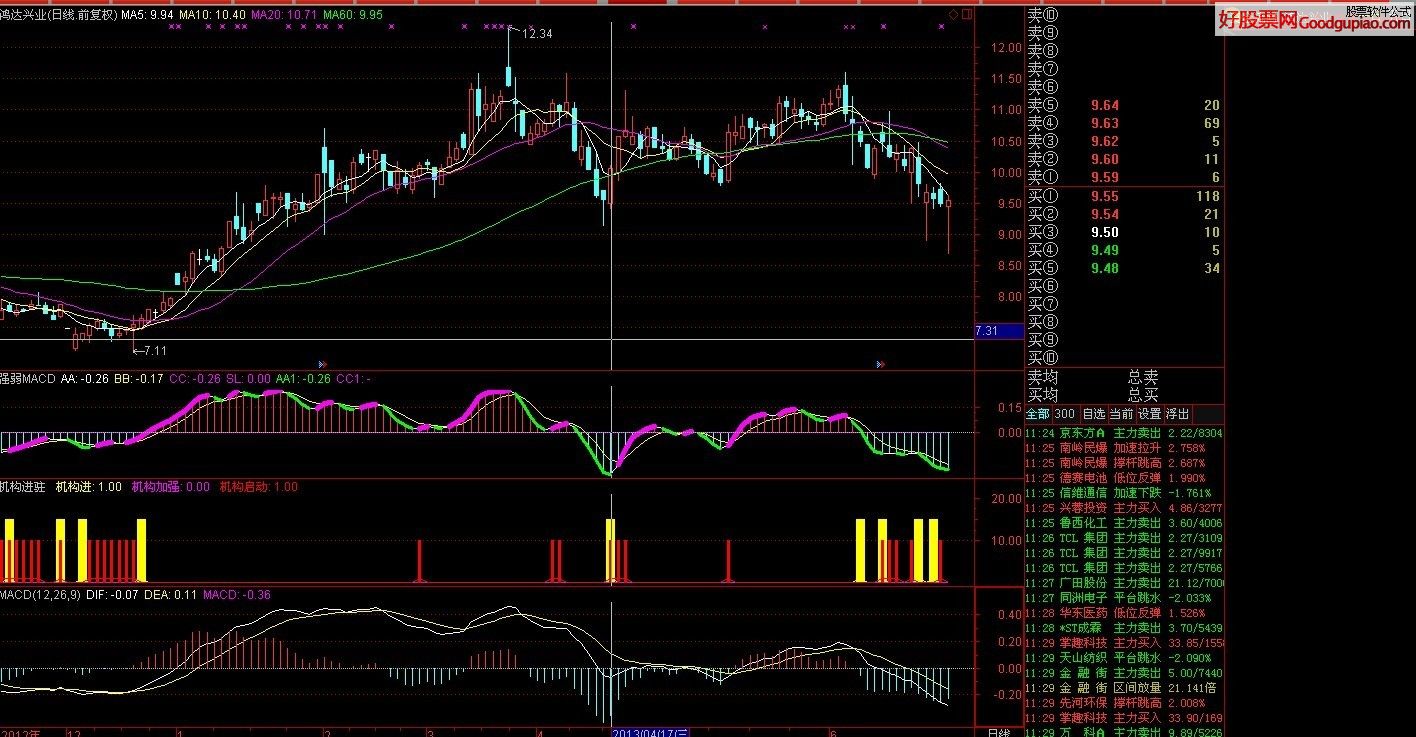The width and height of the screenshot is (1416, 737).
Task: Click the 总买 label
Action: (x=1143, y=395)
